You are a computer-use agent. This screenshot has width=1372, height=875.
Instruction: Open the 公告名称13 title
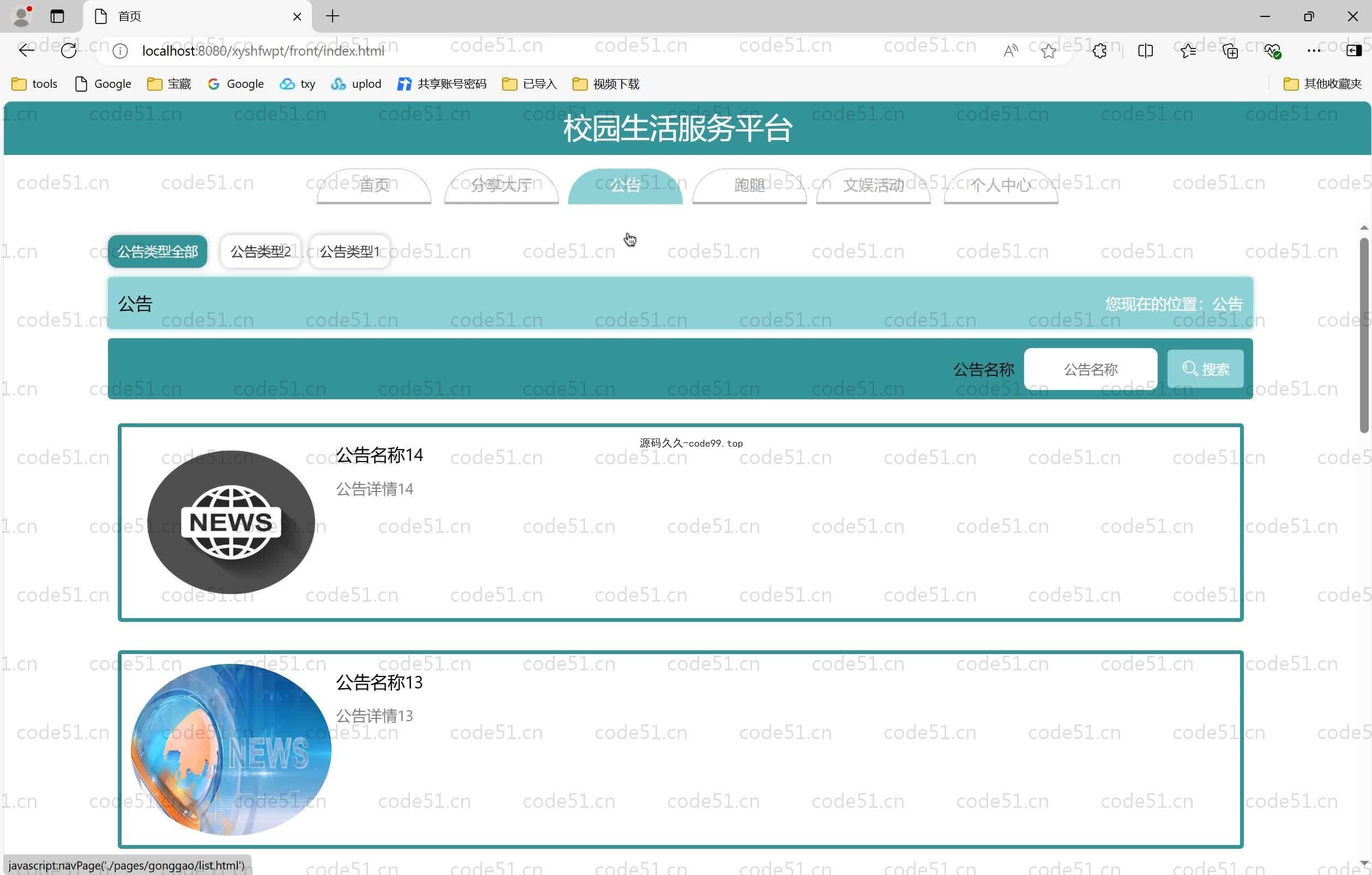click(x=380, y=682)
